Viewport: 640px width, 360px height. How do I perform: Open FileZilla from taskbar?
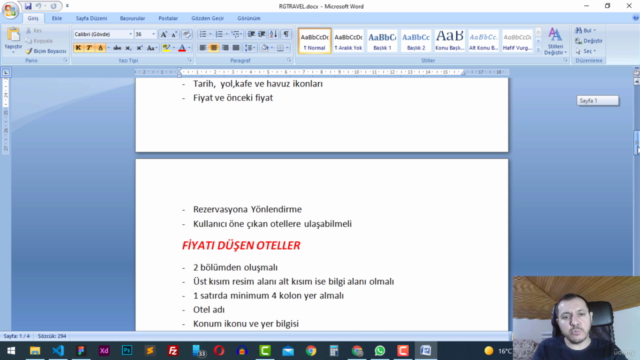(x=173, y=351)
